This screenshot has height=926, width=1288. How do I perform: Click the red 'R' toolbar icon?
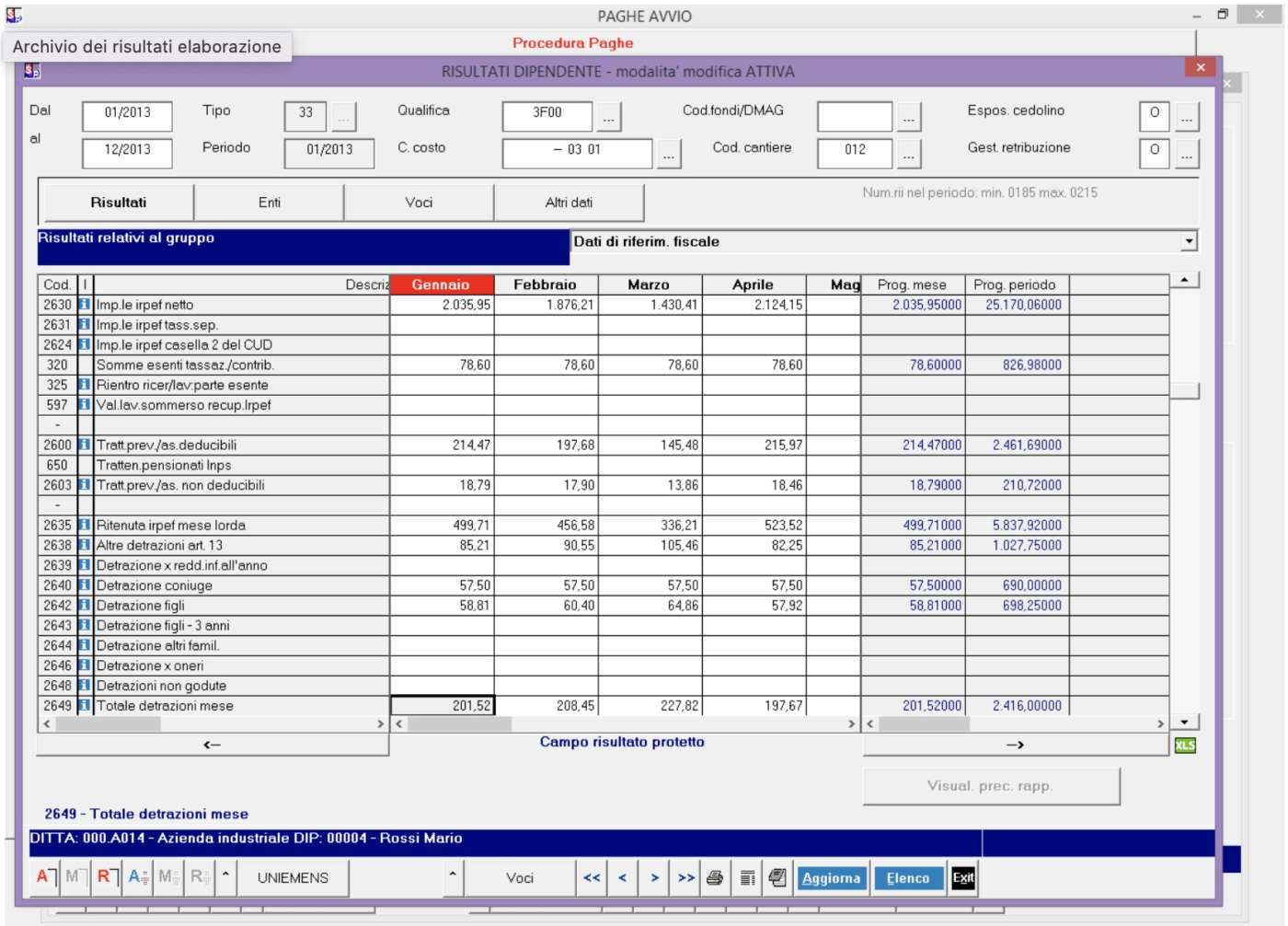pos(107,877)
